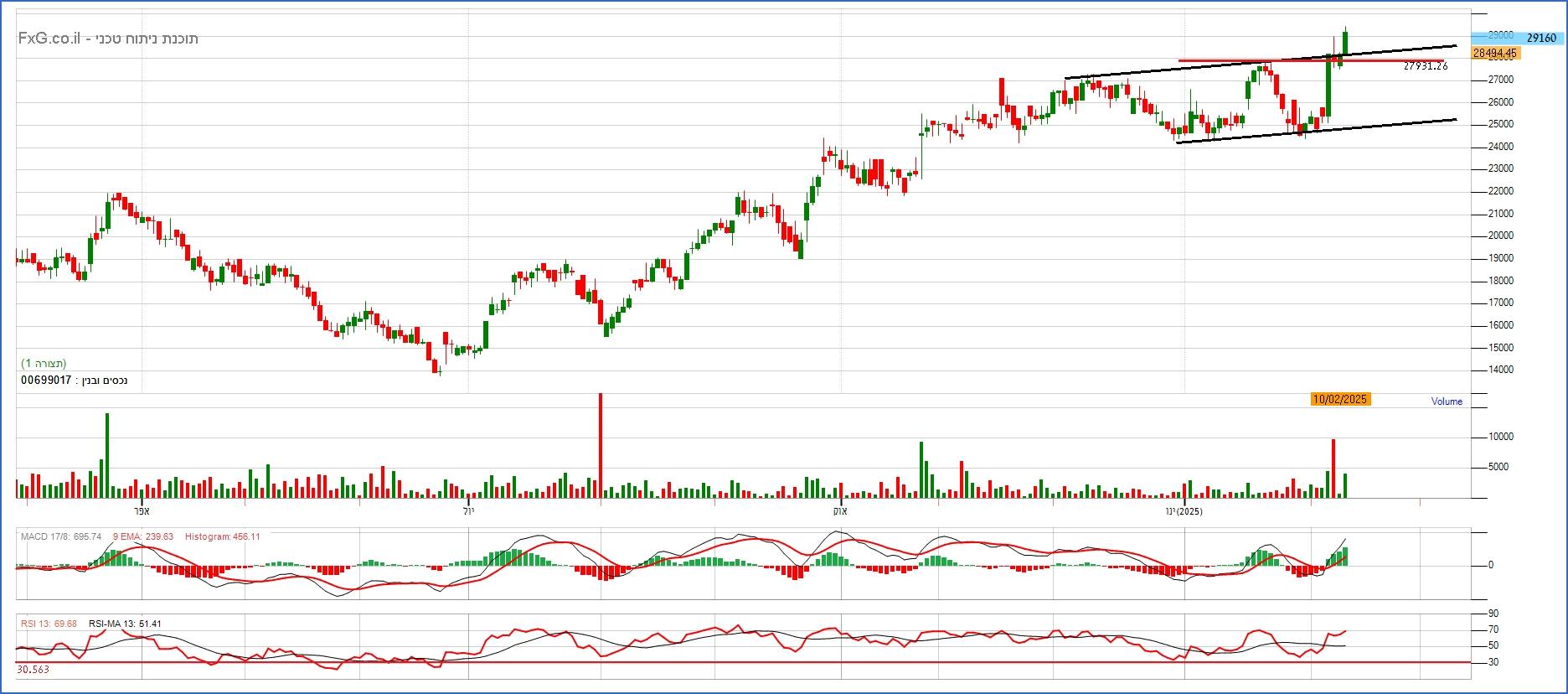Click the ינו(2025) time axis label

pos(1183,511)
